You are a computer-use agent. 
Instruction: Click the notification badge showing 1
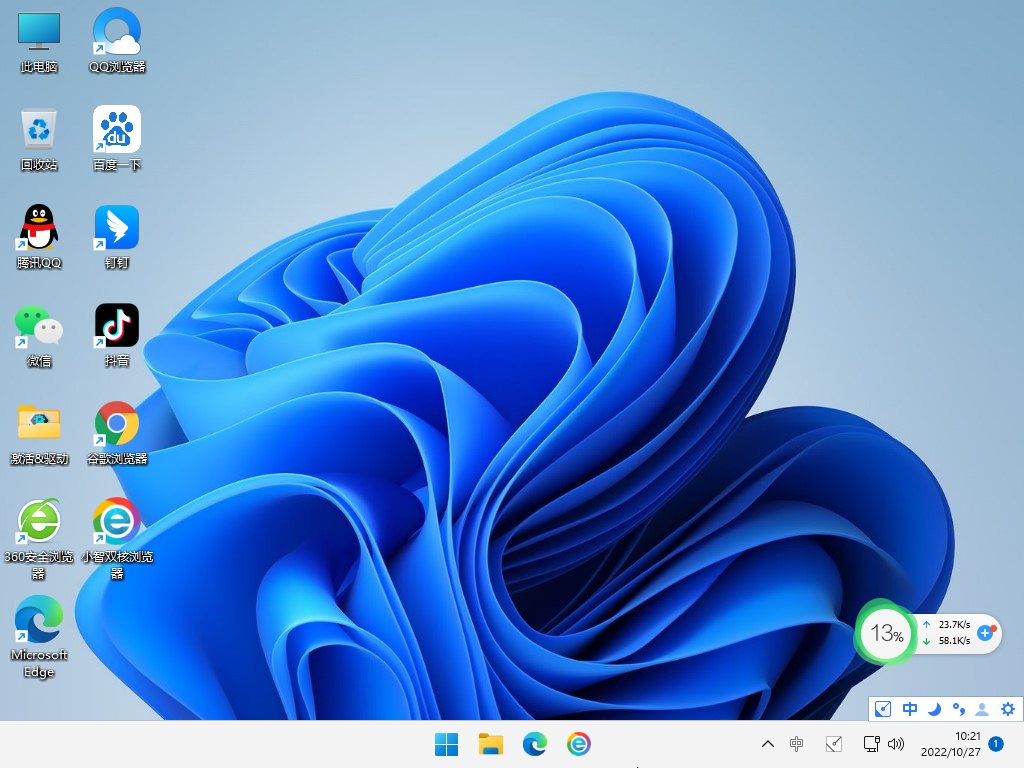point(996,744)
